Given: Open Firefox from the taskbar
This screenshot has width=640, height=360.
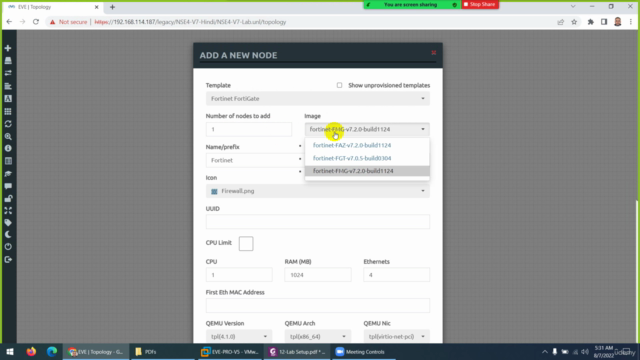Looking at the screenshot, I should (31, 351).
